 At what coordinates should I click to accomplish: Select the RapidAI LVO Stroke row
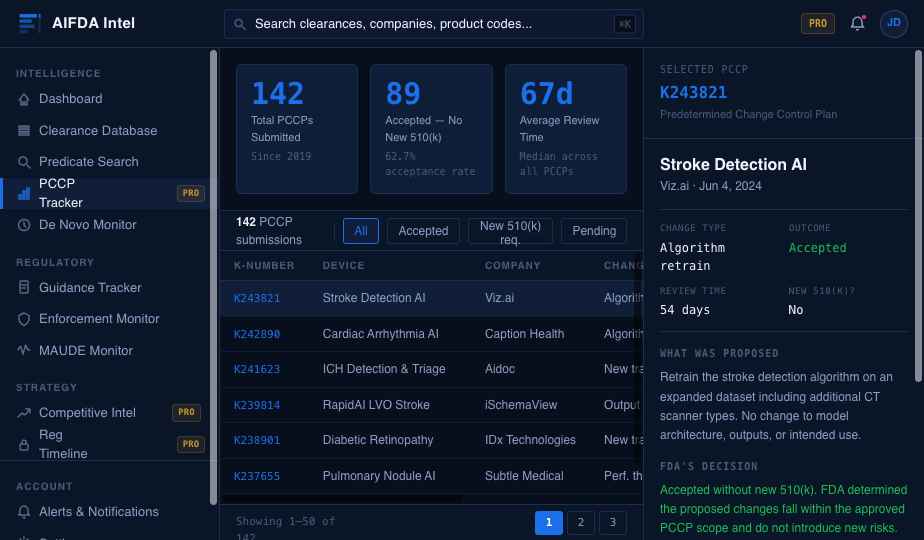point(431,405)
